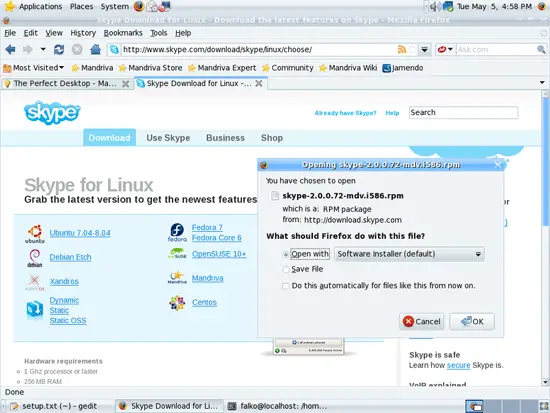Image resolution: width=550 pixels, height=413 pixels.
Task: Open the Software Installer application dropdown
Action: [x=409, y=254]
